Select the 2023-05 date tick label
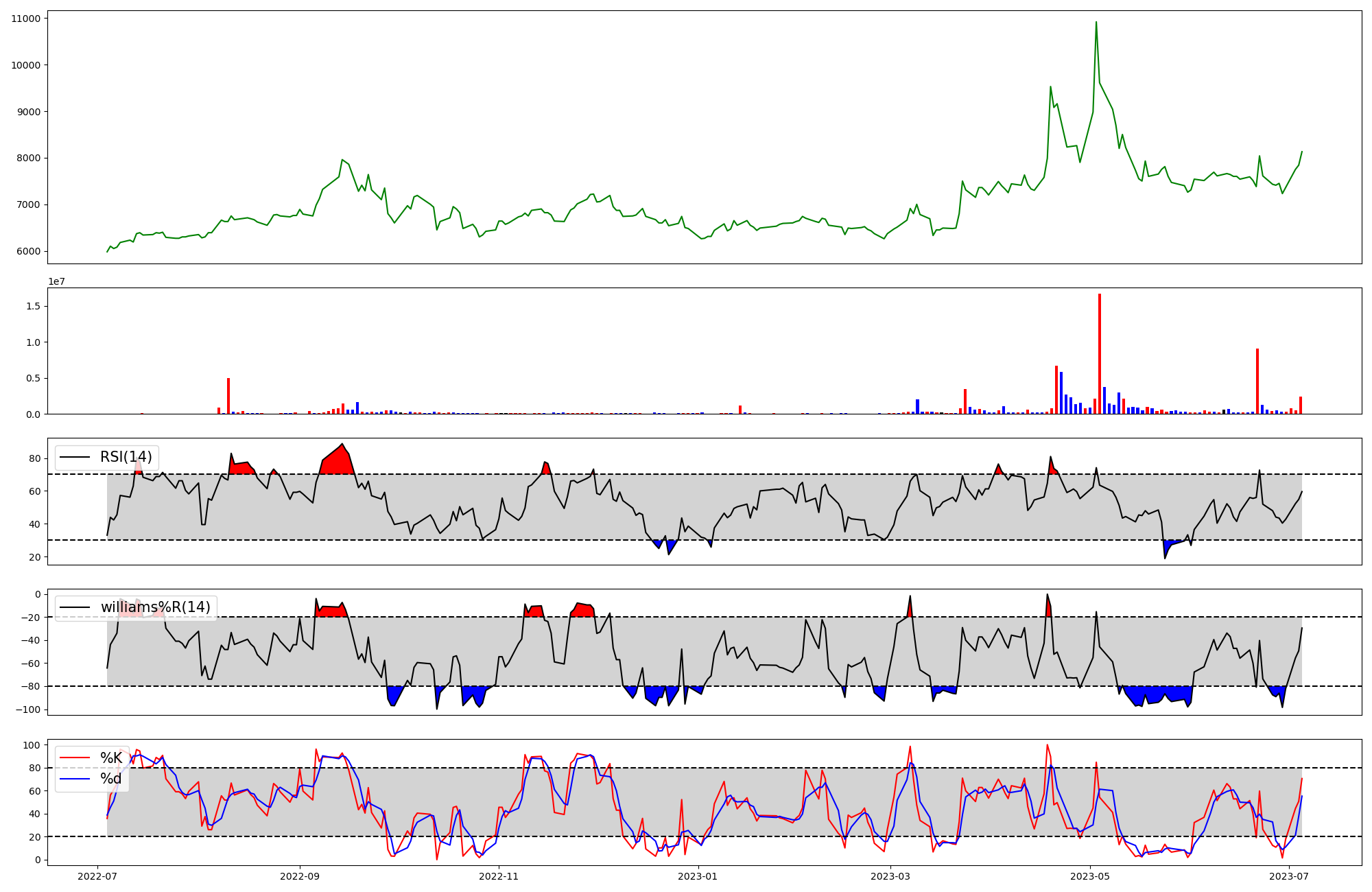 (x=1089, y=876)
